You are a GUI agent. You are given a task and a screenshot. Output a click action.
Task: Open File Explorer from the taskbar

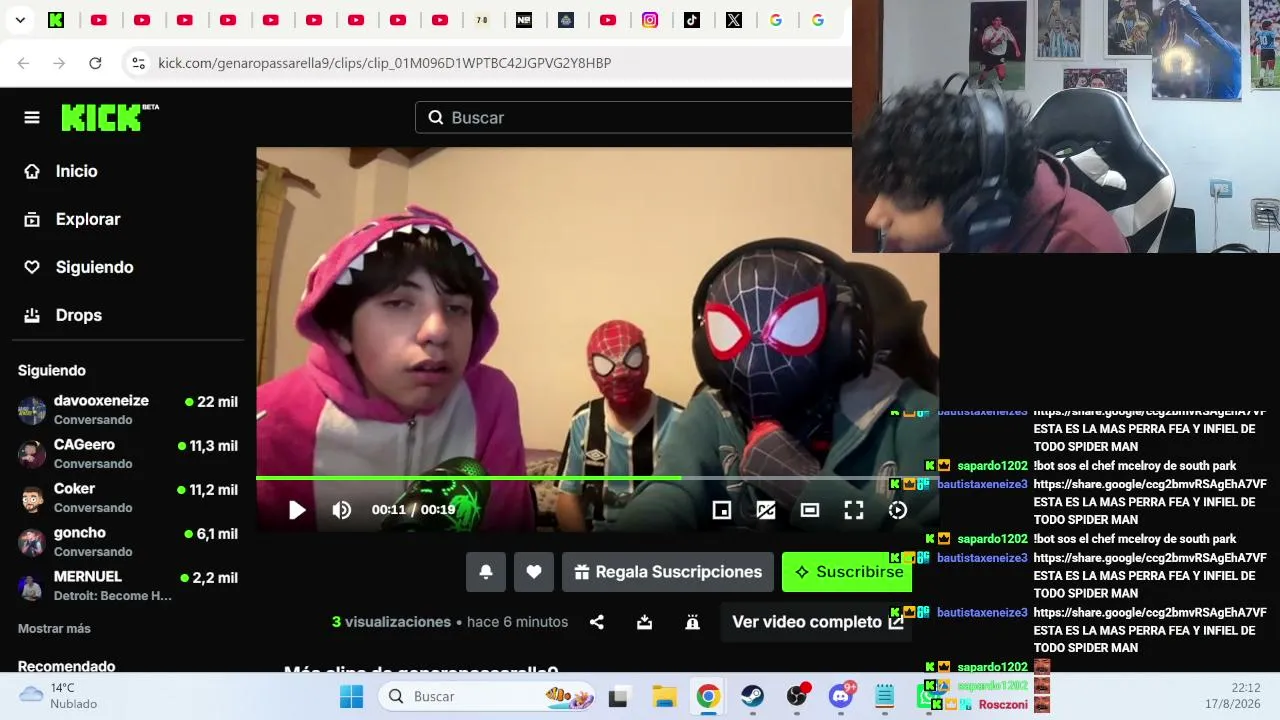pos(664,696)
